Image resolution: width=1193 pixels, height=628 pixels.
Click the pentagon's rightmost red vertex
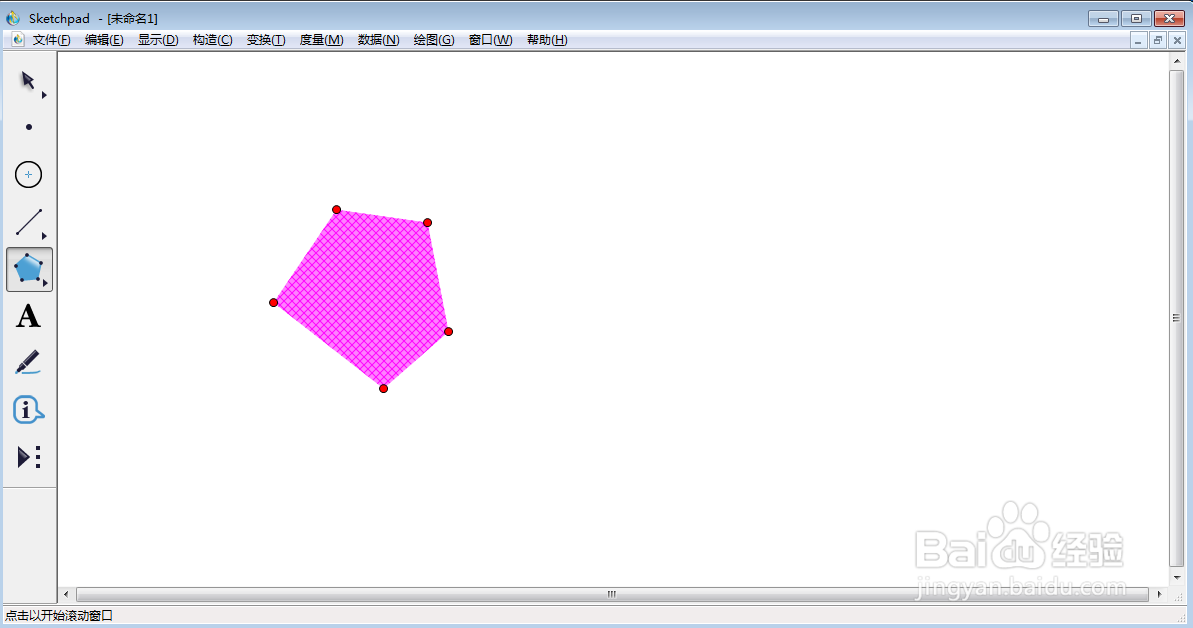449,331
